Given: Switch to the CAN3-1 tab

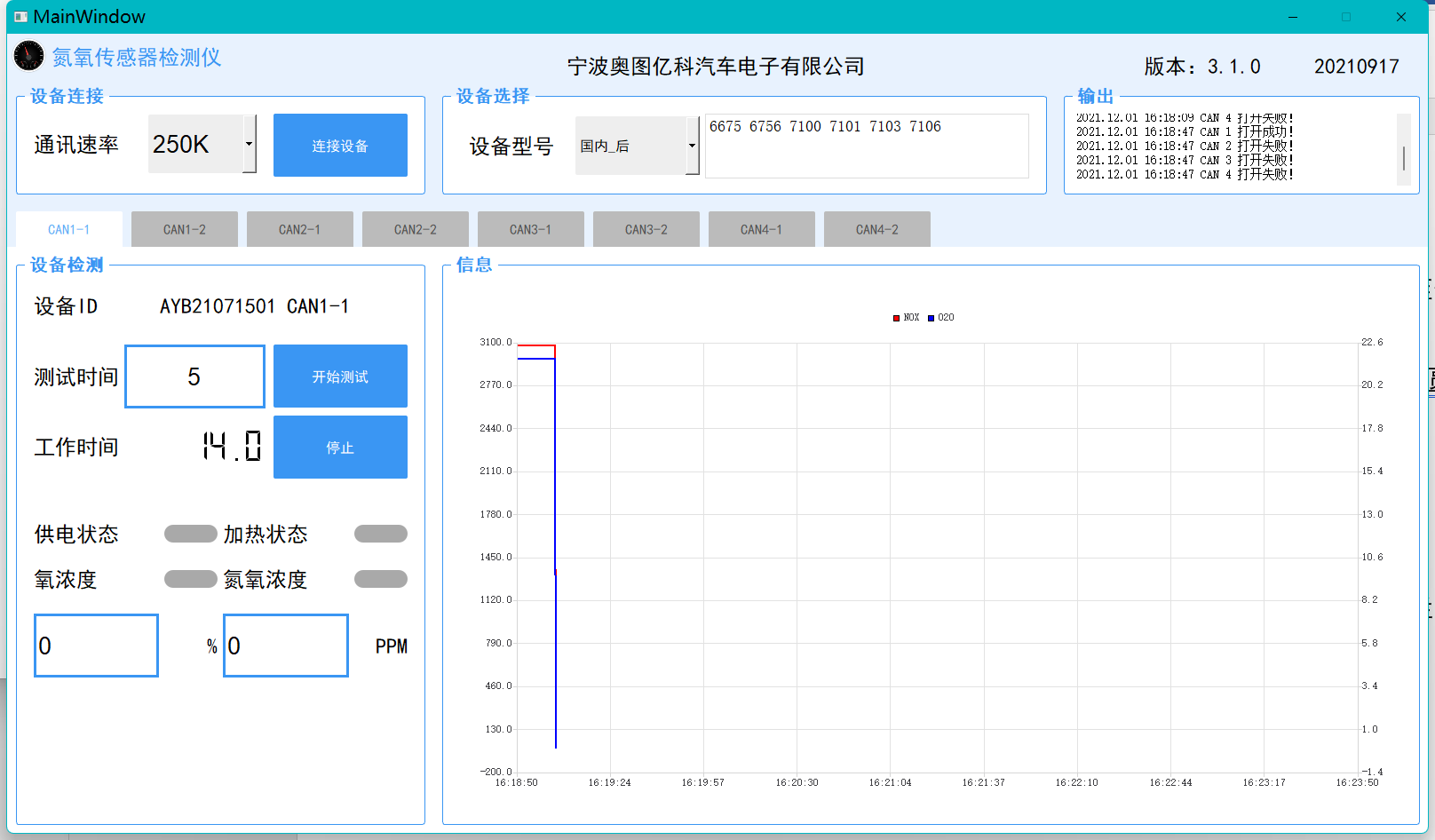Looking at the screenshot, I should (x=531, y=229).
